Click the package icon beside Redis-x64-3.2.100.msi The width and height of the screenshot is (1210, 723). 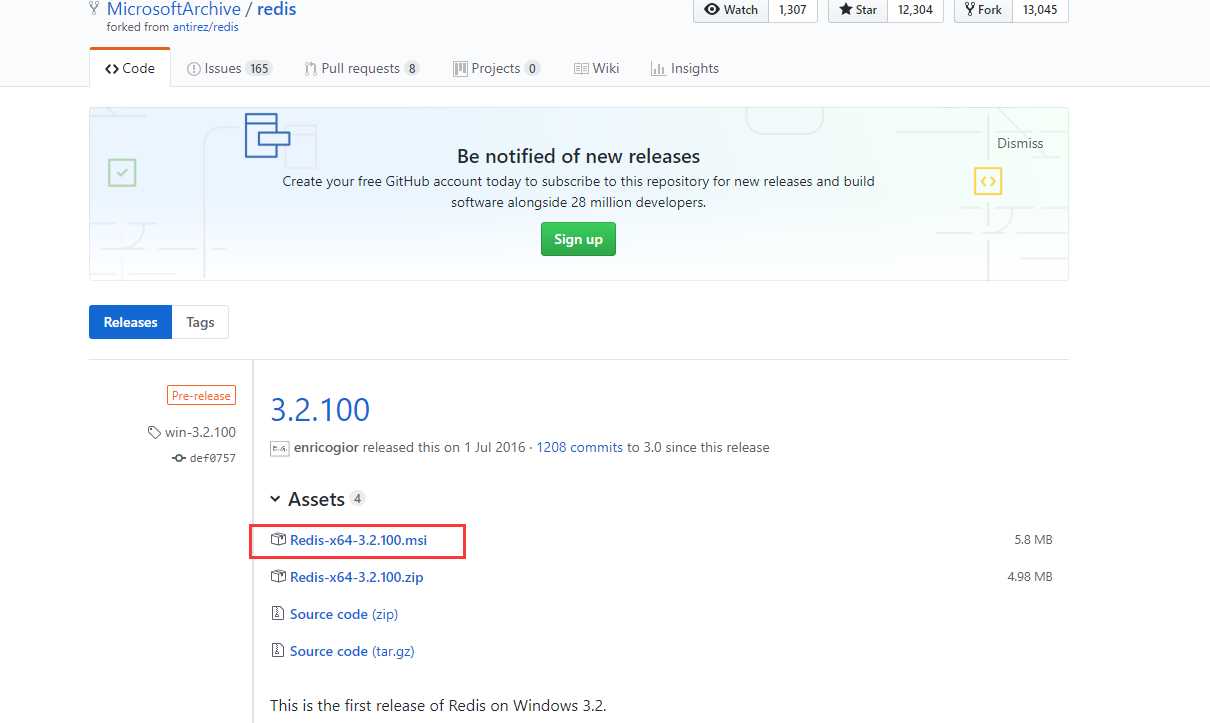coord(278,540)
